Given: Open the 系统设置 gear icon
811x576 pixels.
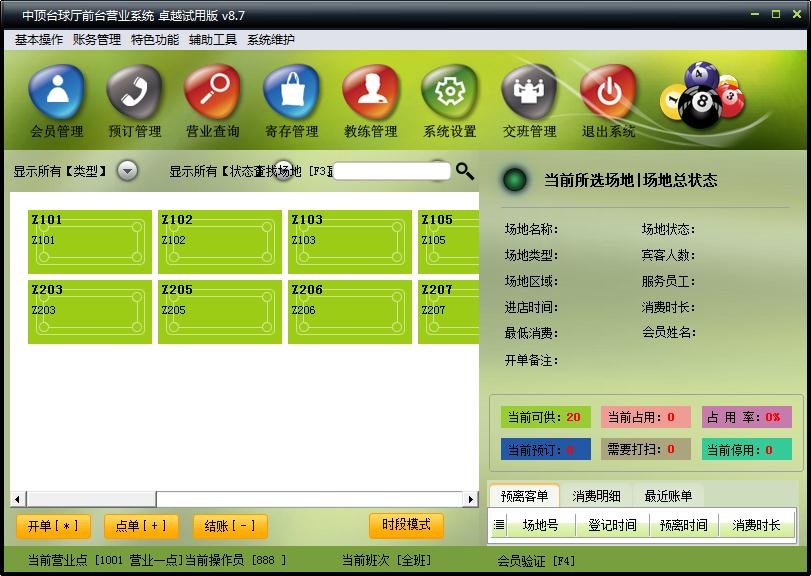Looking at the screenshot, I should tap(449, 93).
